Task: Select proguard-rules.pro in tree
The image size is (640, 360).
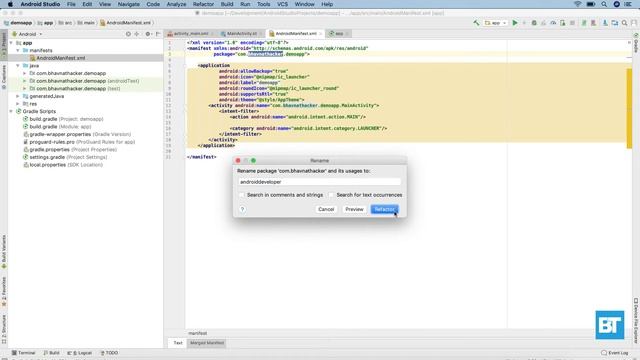Action: 79,142
